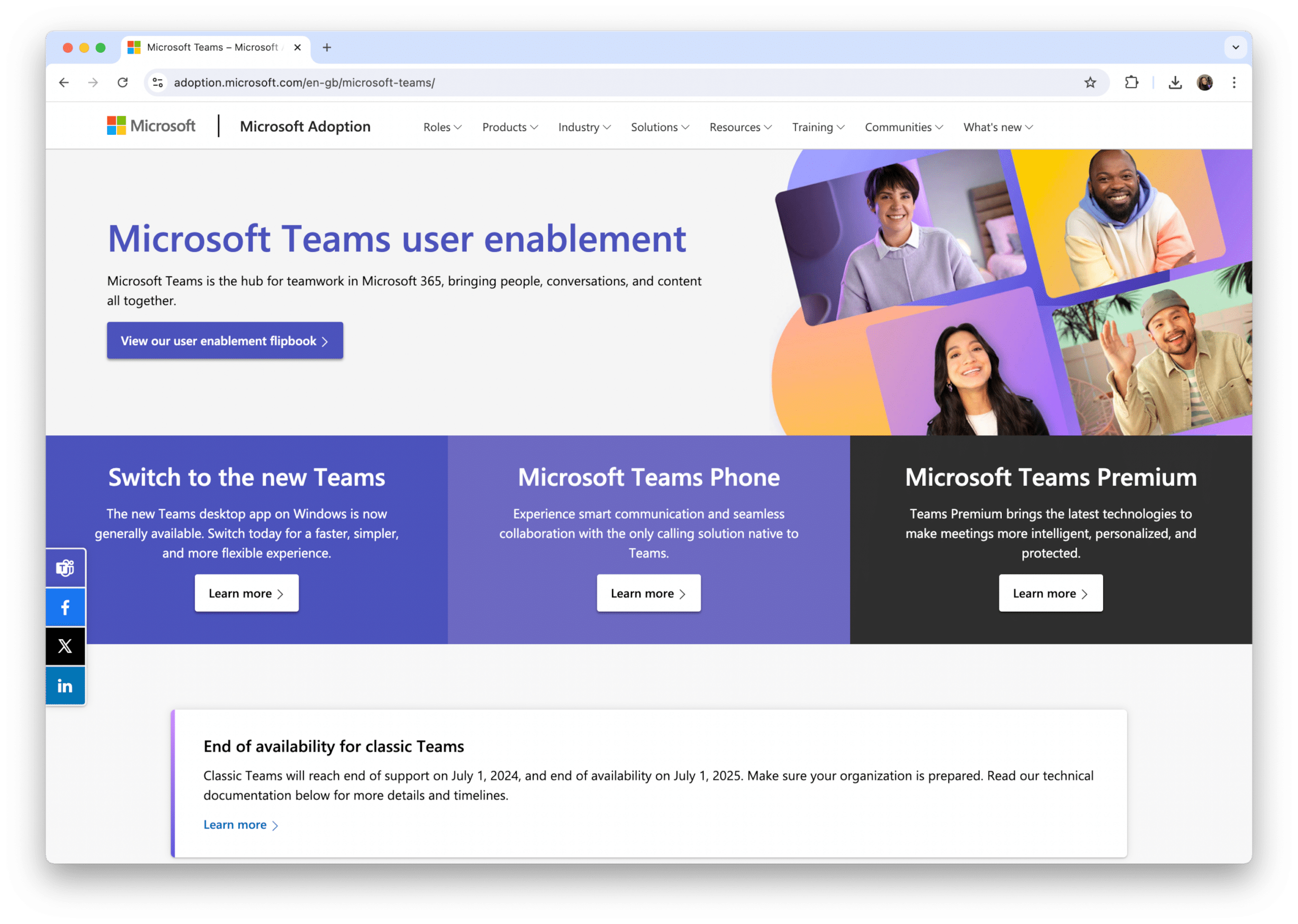
Task: Click the browser forward arrow
Action: pos(93,83)
